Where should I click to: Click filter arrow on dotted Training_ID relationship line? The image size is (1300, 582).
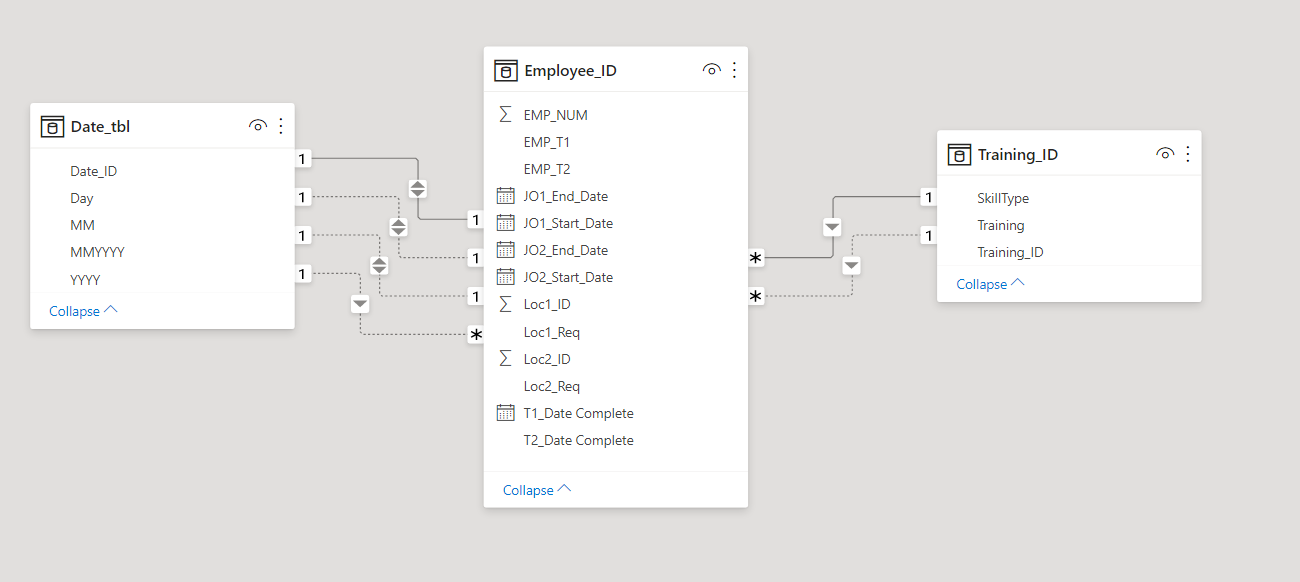pos(851,266)
